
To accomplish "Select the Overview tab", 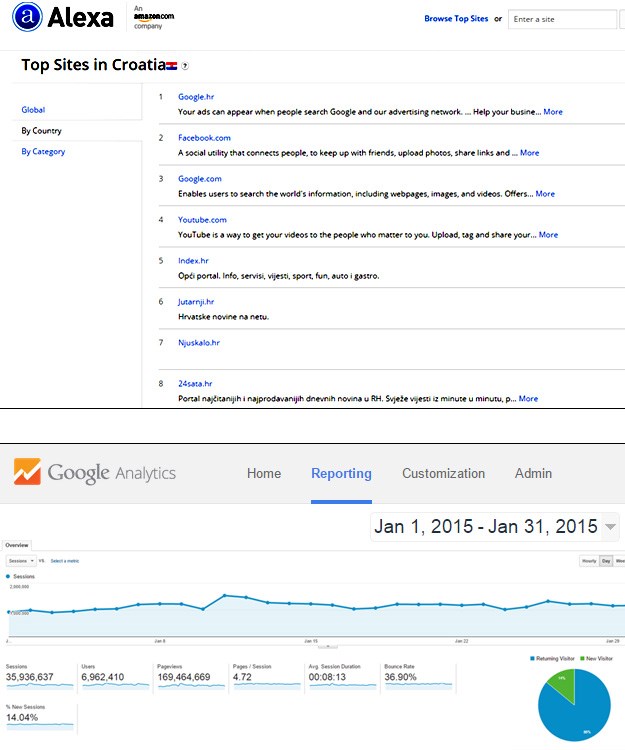I will 17,545.
